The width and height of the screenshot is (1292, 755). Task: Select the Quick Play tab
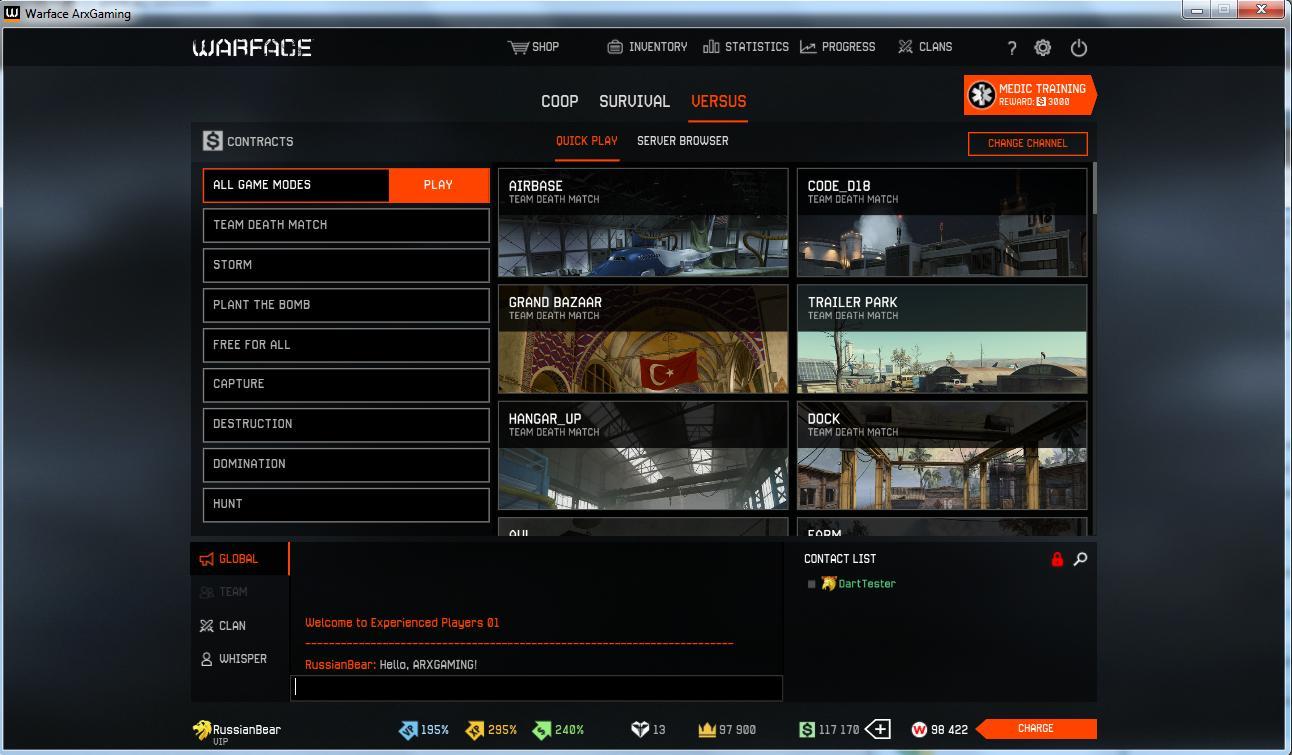(x=587, y=141)
